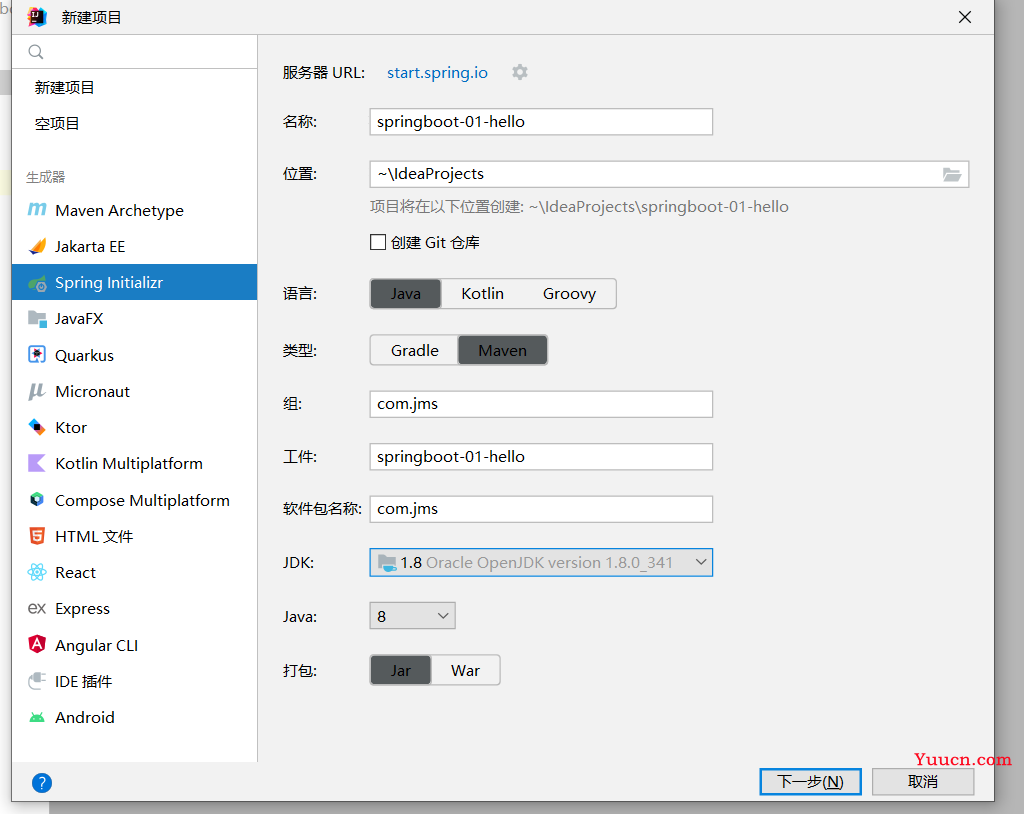The image size is (1024, 814).
Task: Click the Express 'ex' icon
Action: [x=37, y=608]
